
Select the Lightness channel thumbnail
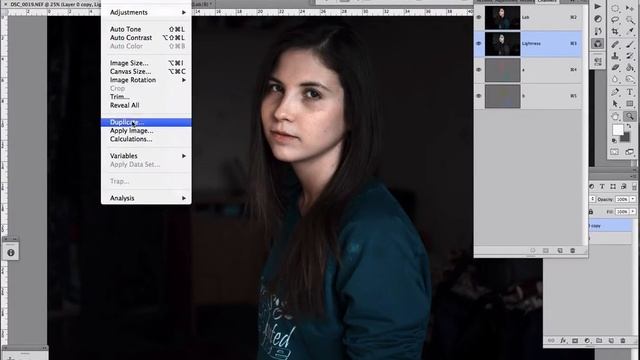[x=502, y=43]
